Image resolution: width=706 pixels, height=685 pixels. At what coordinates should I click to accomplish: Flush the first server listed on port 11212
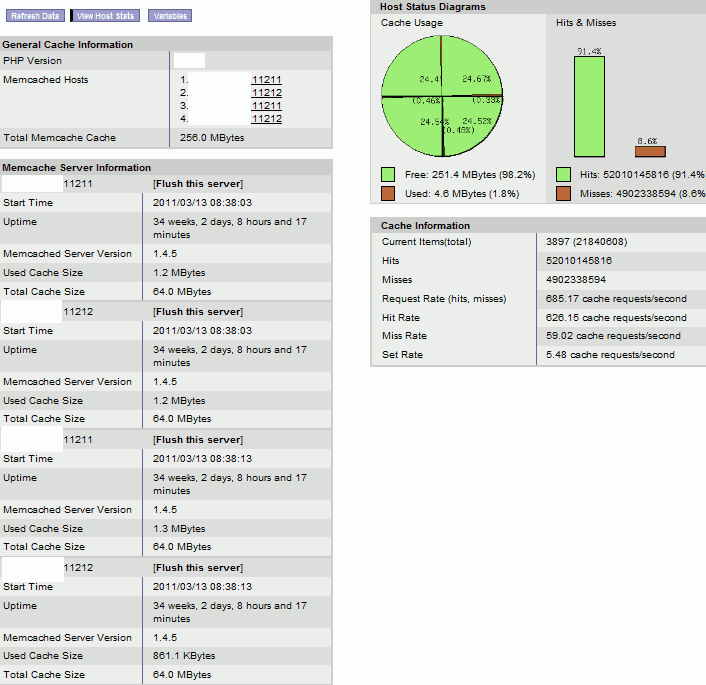point(198,312)
